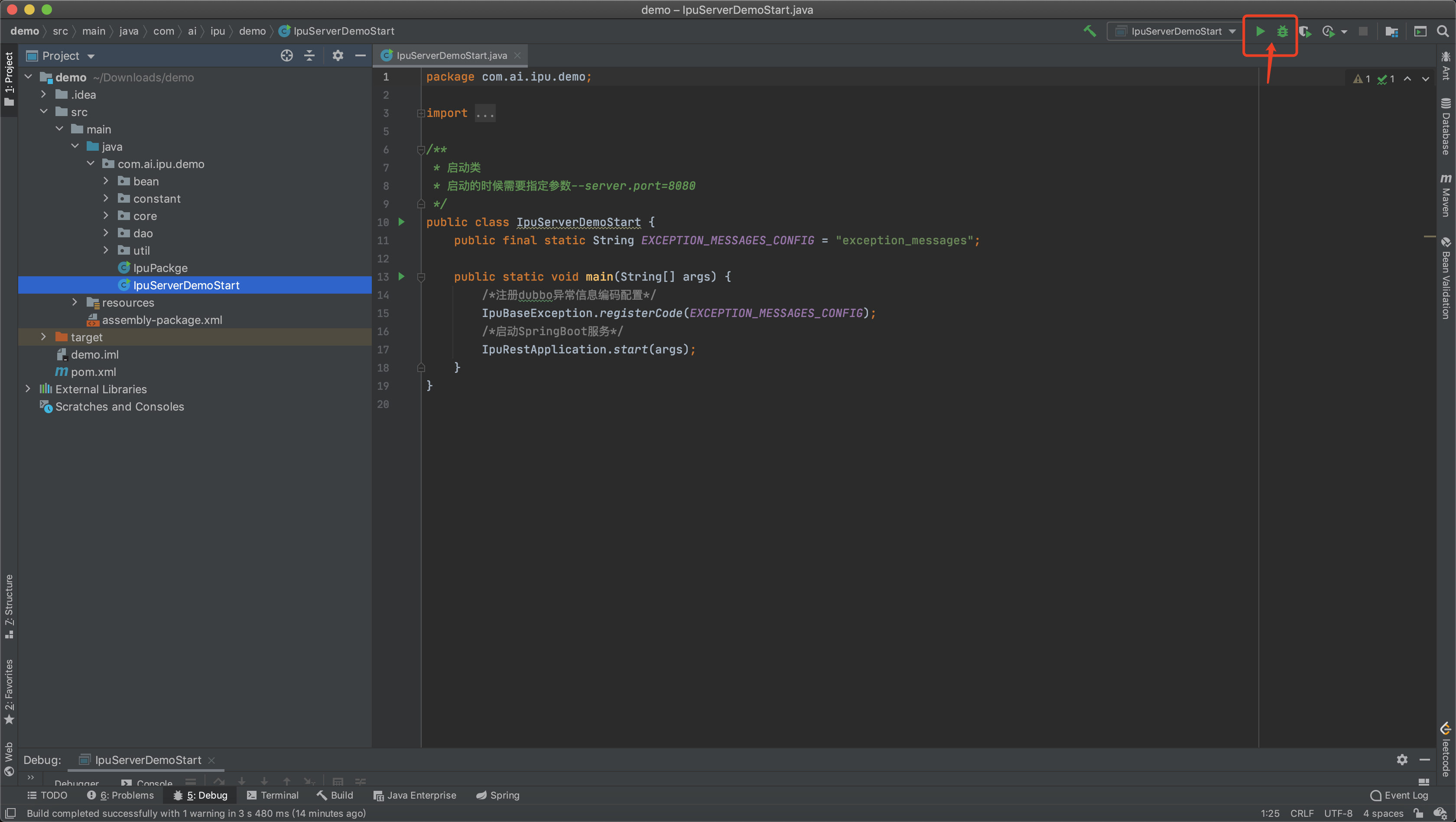This screenshot has height=822, width=1456.
Task: Click run gutter arrow beside main method
Action: 401,276
